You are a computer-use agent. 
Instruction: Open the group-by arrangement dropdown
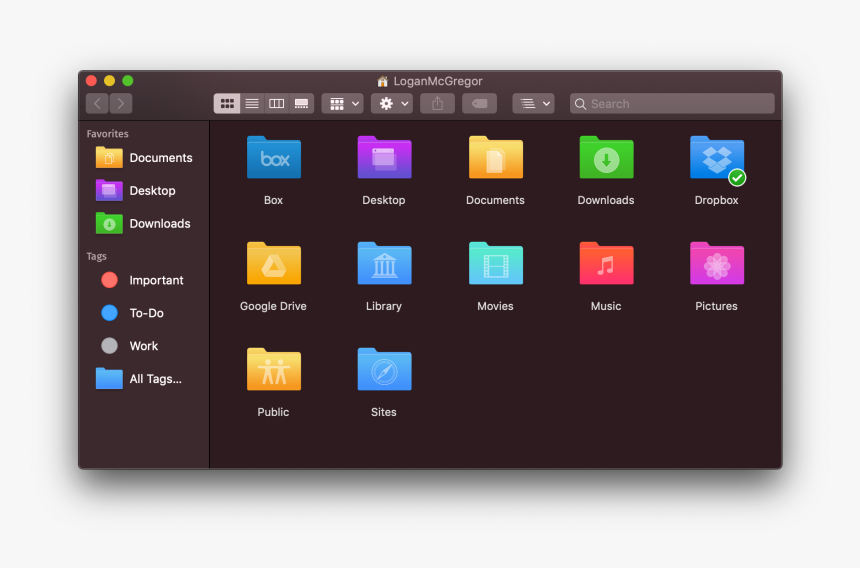point(343,104)
